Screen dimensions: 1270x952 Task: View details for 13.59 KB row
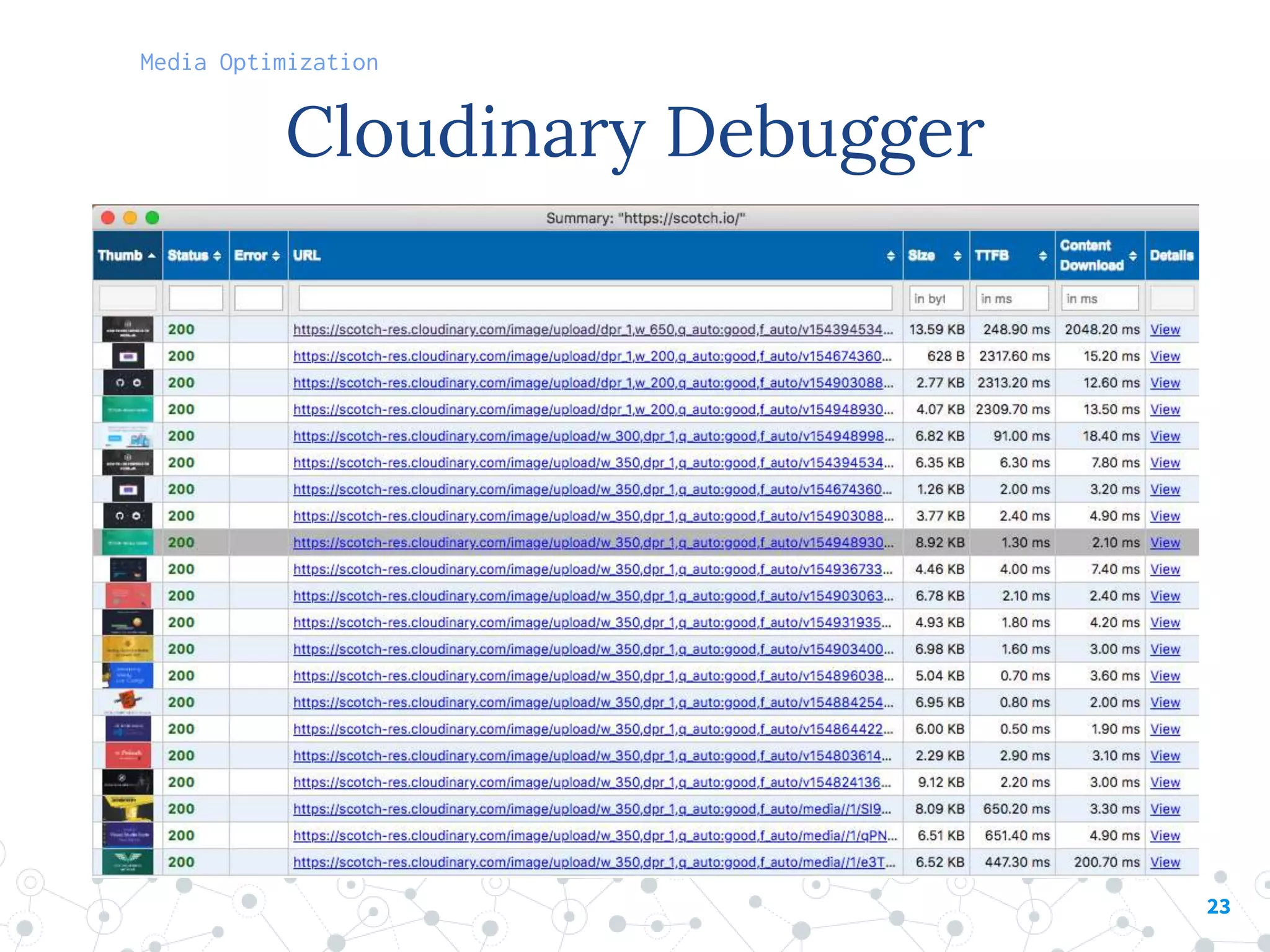[1165, 330]
